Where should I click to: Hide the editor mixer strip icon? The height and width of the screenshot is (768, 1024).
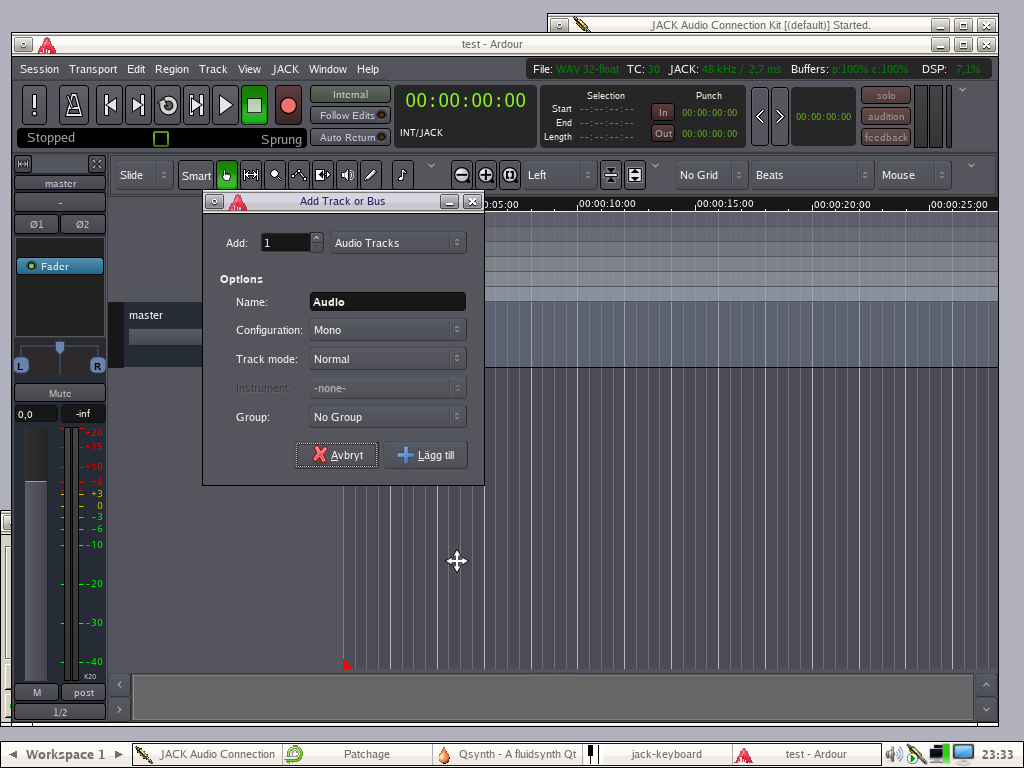coord(97,163)
